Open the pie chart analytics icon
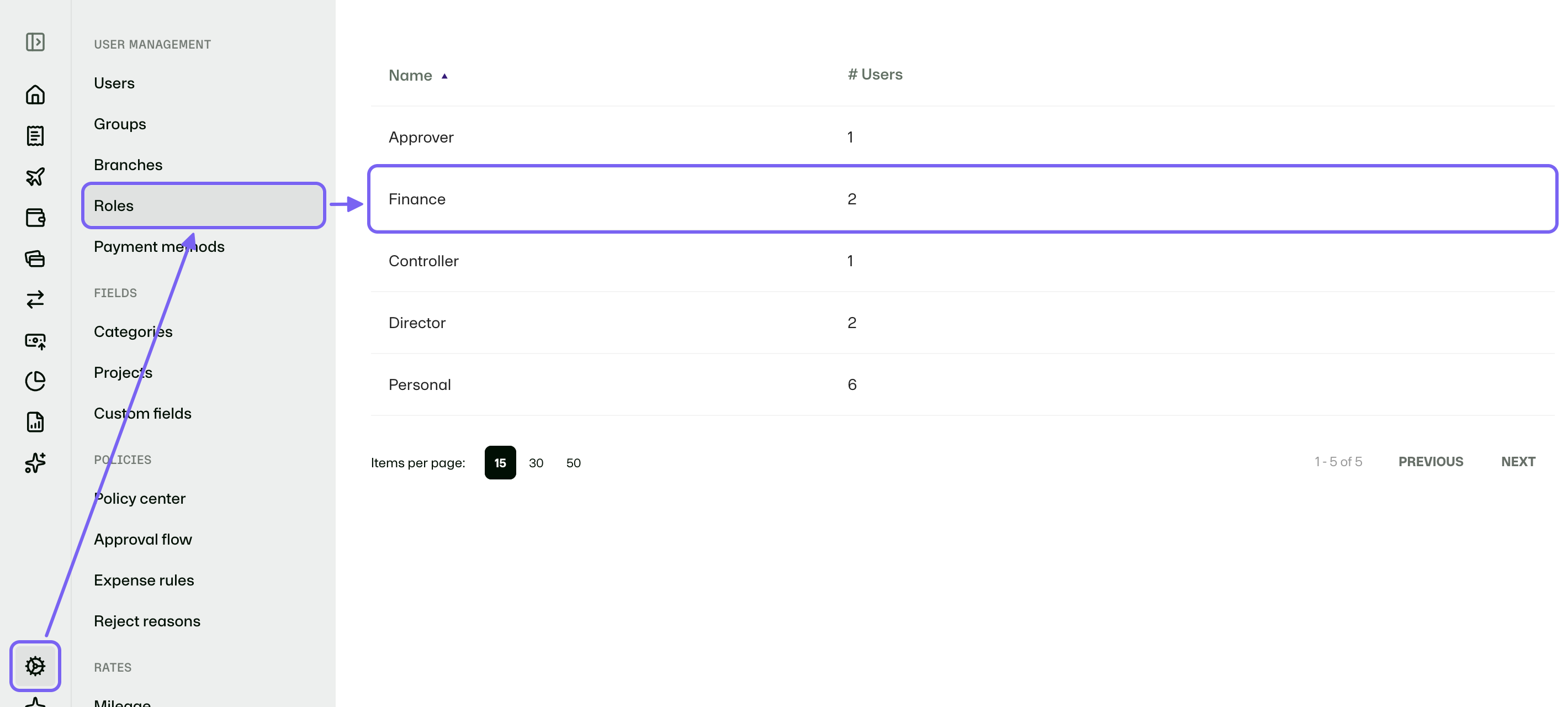Screen dimensions: 1568x707 pyautogui.click(x=35, y=381)
